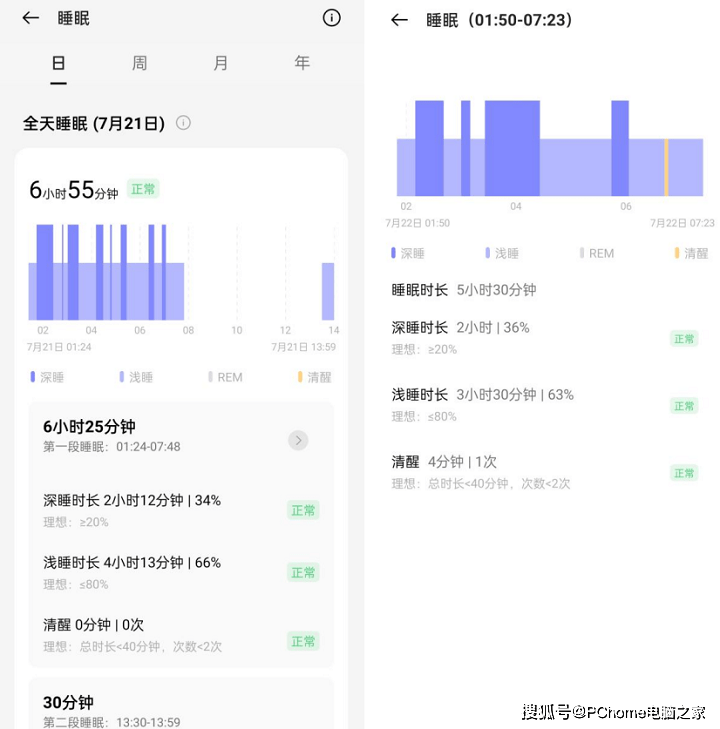This screenshot has height=729, width=720.
Task: Tap 第二段睡眠: 13:30-13:59 subtitle
Action: [112, 722]
